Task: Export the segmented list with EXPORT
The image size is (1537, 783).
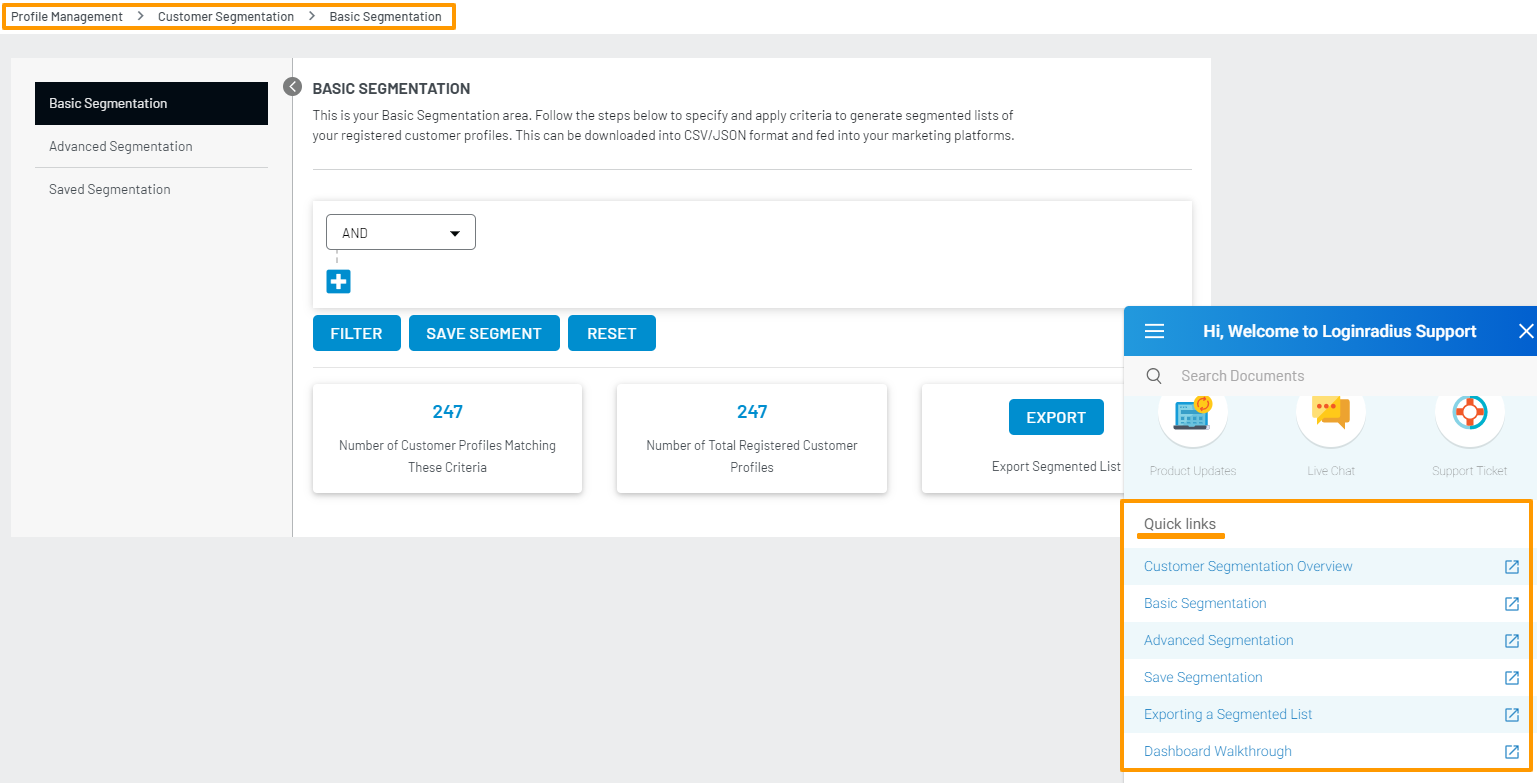Action: tap(1055, 418)
